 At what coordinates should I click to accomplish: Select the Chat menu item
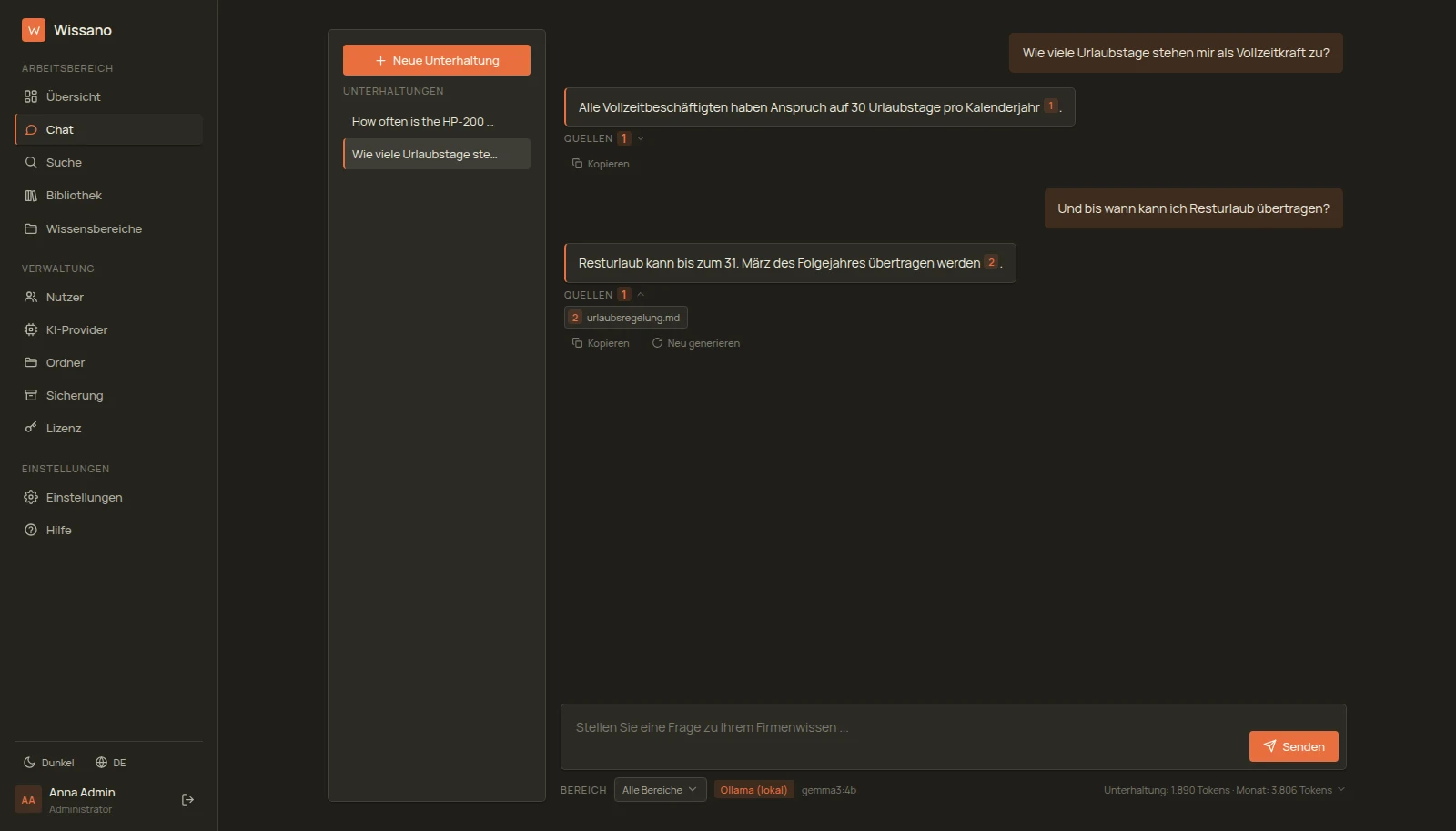108,129
